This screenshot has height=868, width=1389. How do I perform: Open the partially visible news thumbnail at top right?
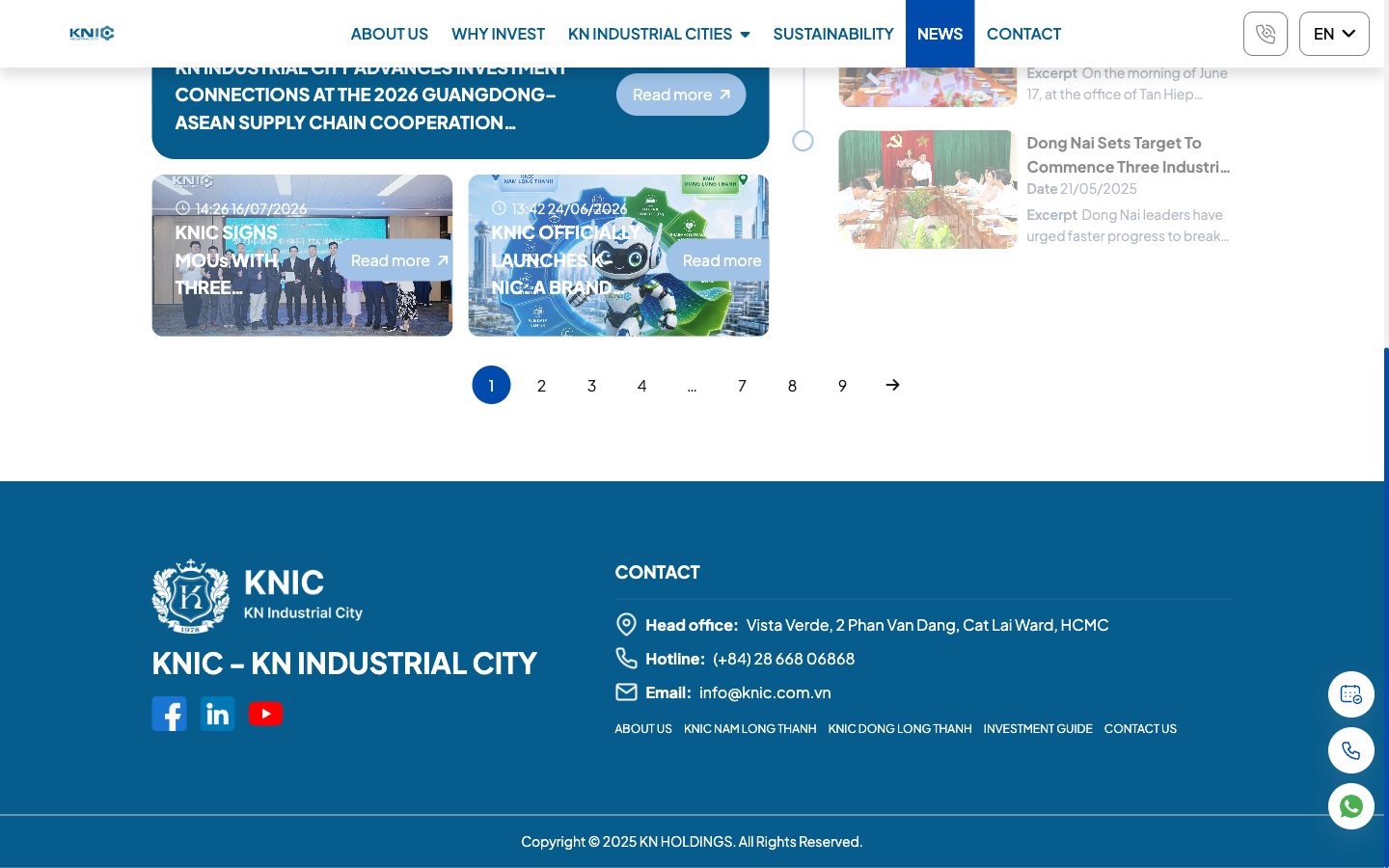(927, 87)
